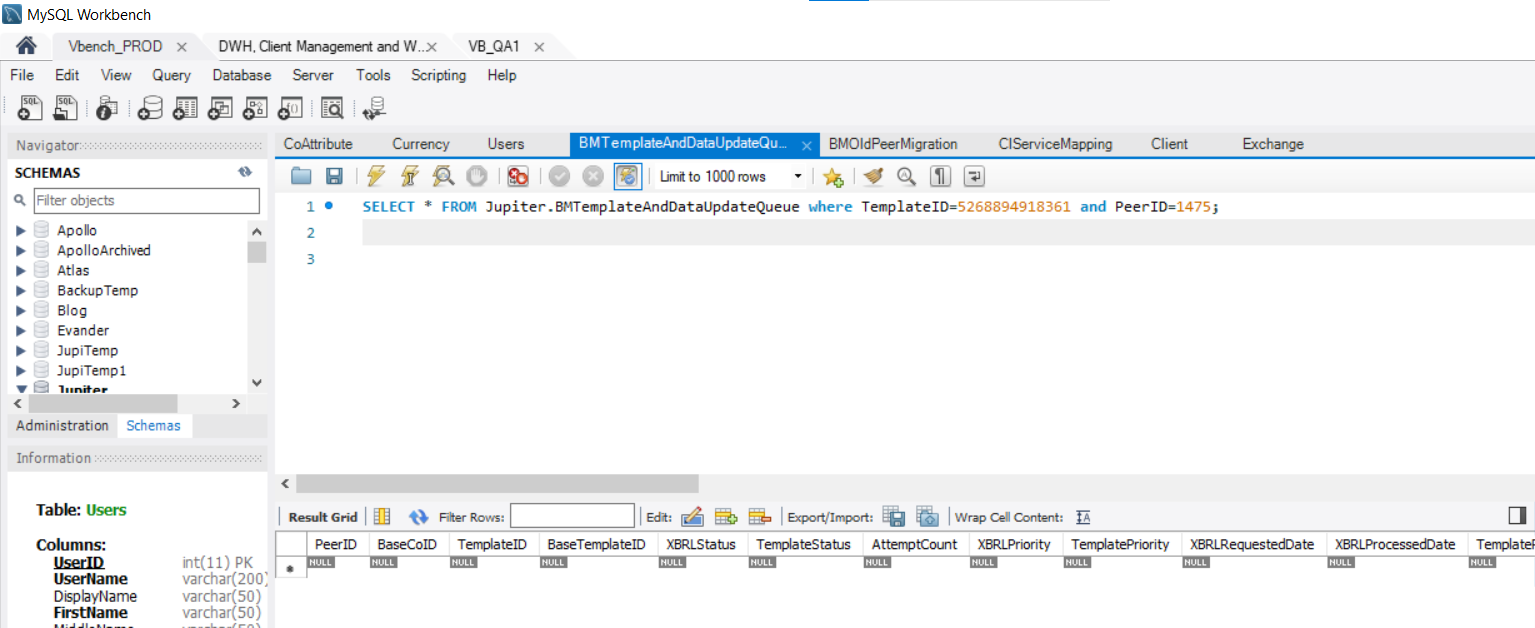Image resolution: width=1535 pixels, height=628 pixels.
Task: Delete selected rows in result grid
Action: tap(760, 517)
